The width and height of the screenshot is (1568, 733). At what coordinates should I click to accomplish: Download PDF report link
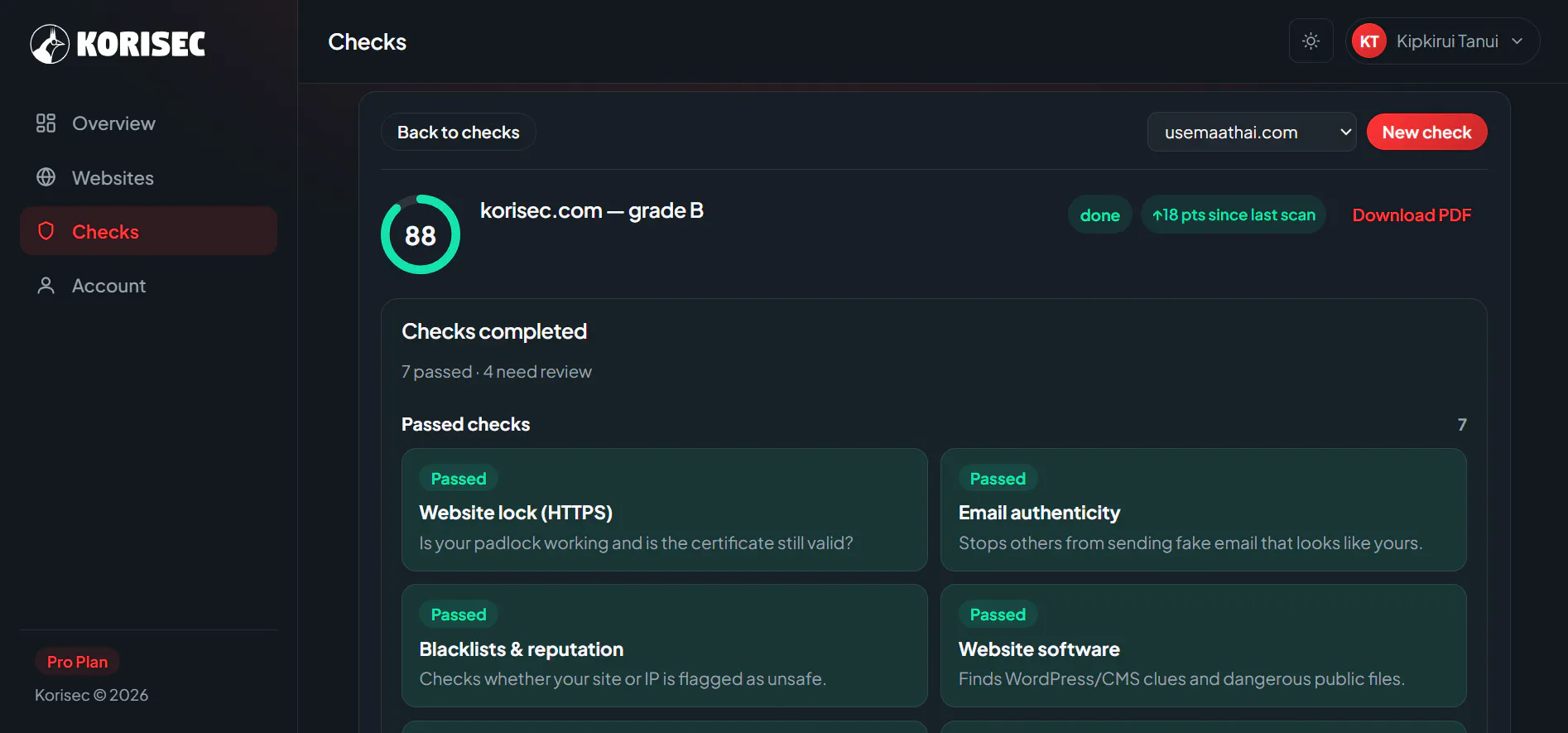[1411, 215]
